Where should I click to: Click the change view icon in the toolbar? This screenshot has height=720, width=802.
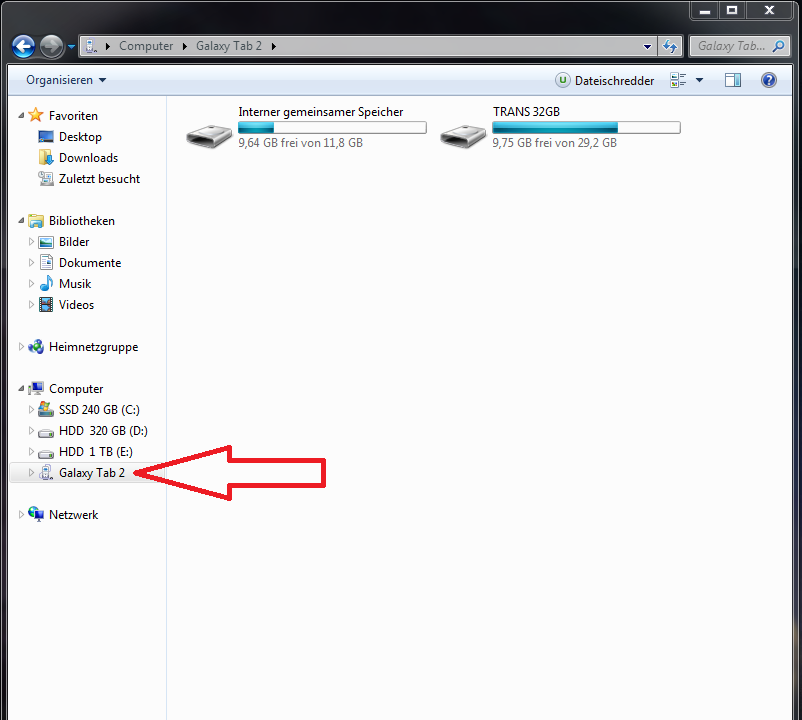click(678, 80)
